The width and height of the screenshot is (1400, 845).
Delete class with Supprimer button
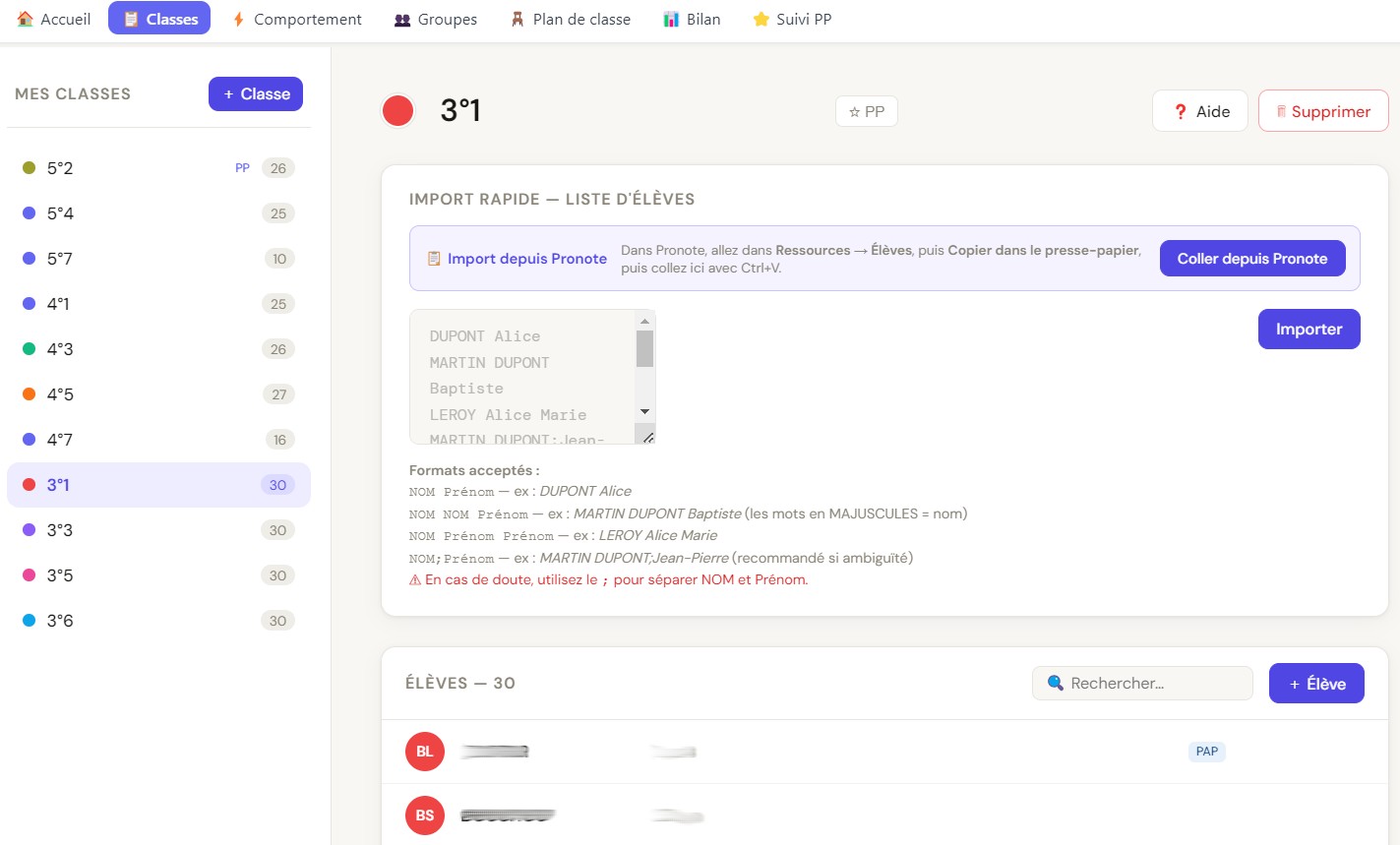click(x=1322, y=111)
